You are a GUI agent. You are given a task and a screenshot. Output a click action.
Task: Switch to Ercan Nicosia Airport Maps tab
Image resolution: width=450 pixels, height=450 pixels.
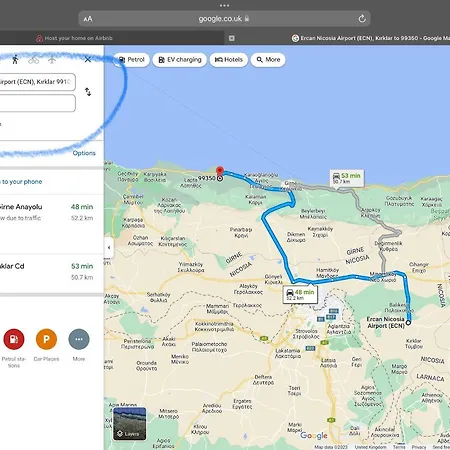tap(370, 38)
